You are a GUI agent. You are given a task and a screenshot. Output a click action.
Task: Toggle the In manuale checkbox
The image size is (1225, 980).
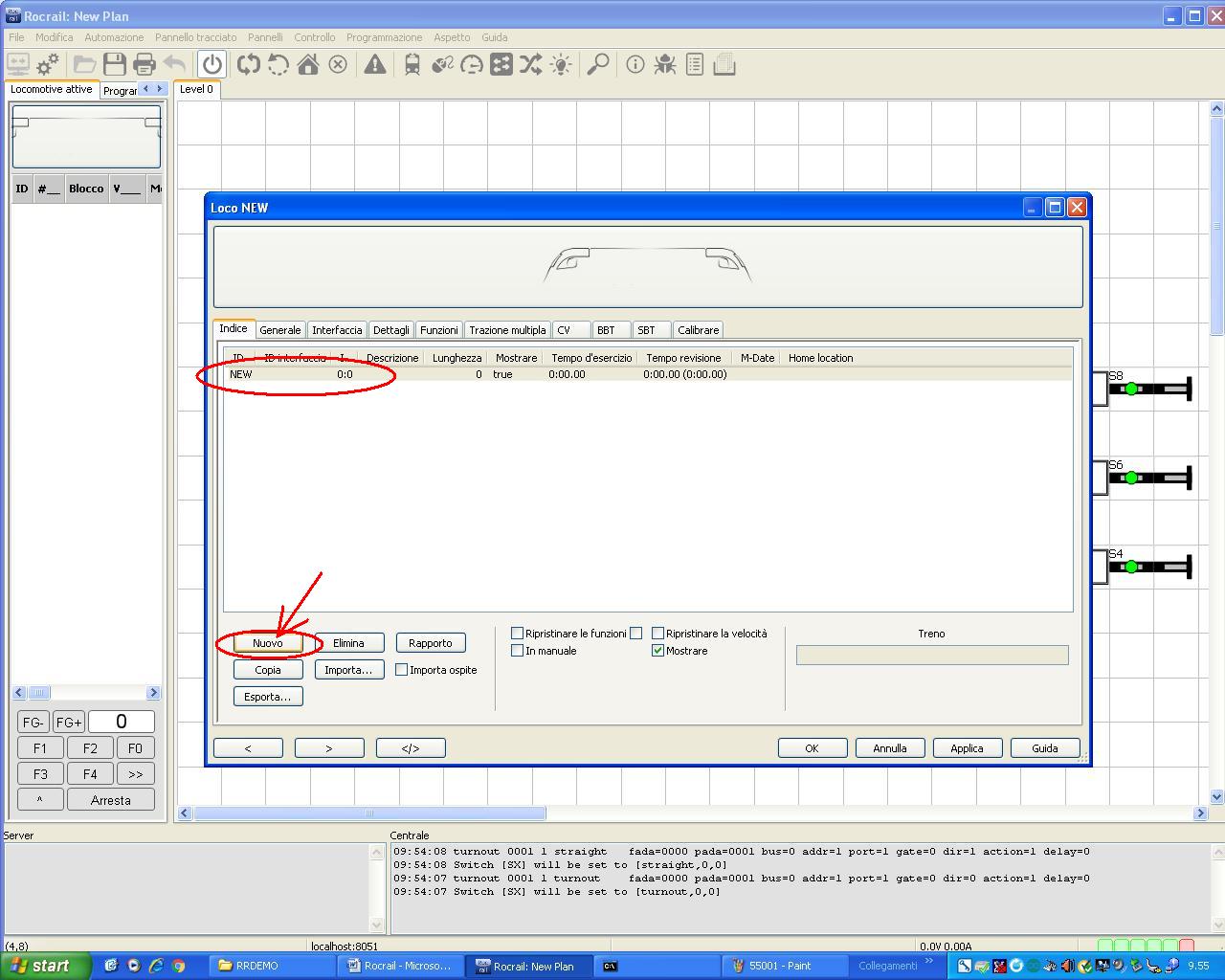click(x=517, y=651)
